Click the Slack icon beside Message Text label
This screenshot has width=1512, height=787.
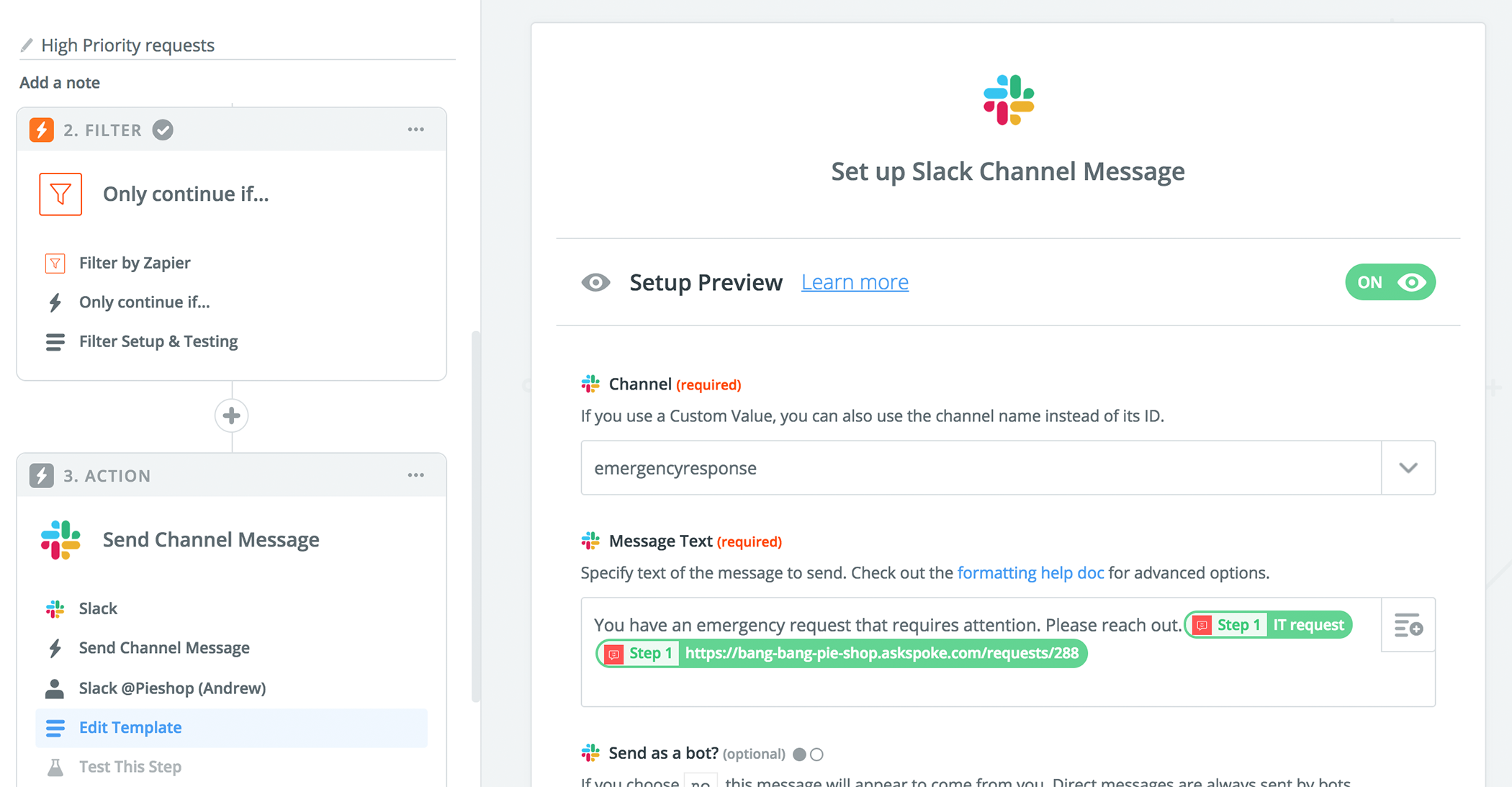point(590,541)
